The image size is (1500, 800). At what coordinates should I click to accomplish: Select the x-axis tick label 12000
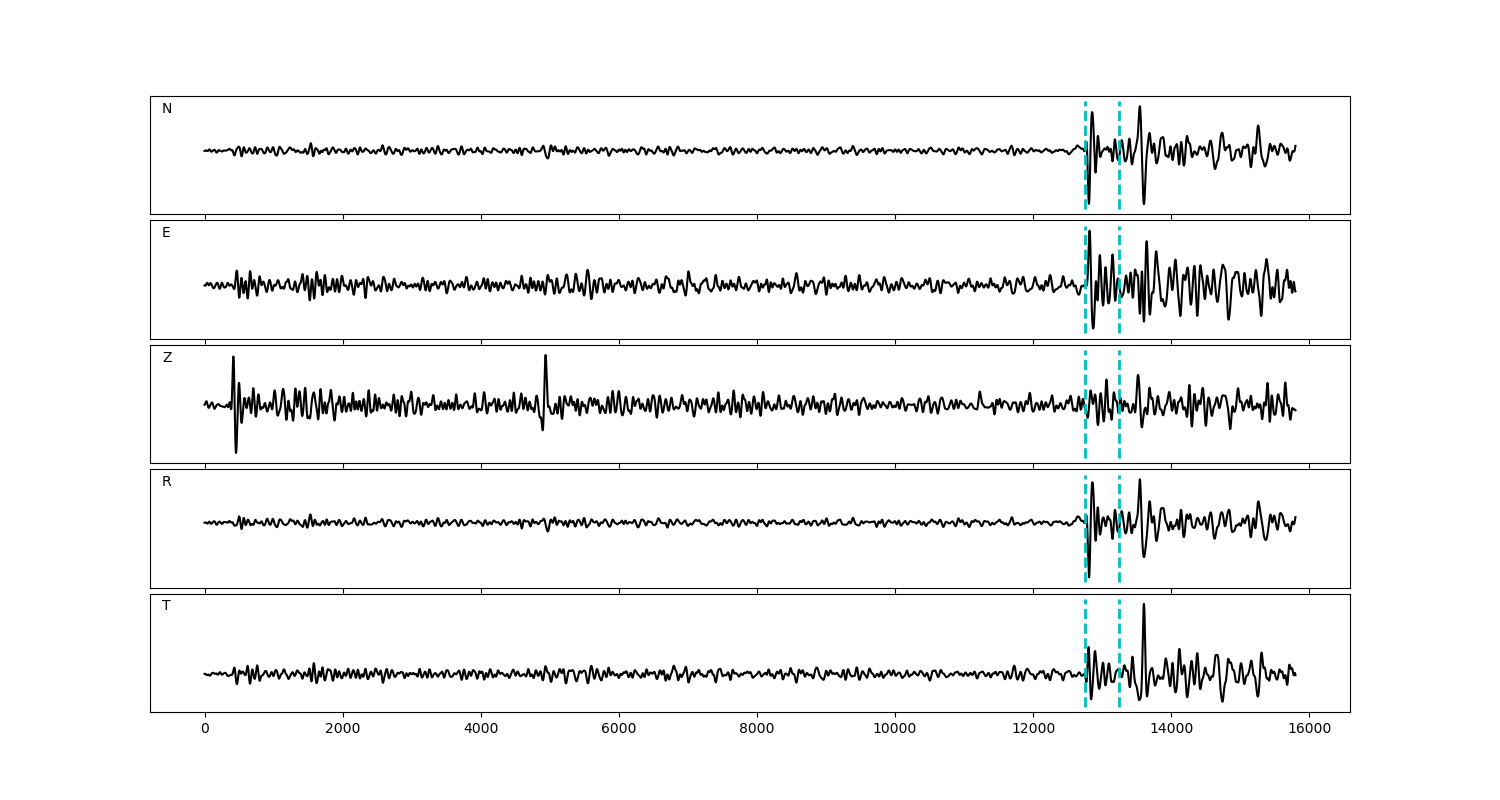click(x=1033, y=730)
